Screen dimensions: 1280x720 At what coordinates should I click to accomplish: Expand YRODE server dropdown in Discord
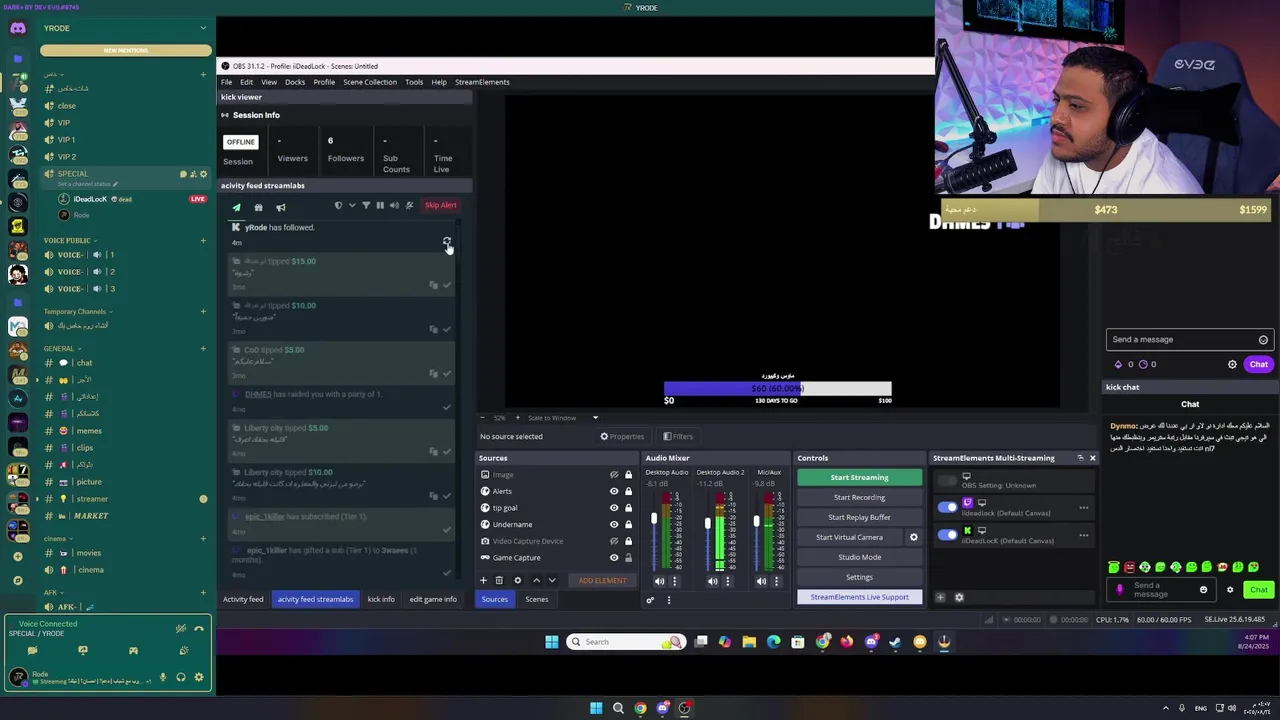click(x=203, y=28)
